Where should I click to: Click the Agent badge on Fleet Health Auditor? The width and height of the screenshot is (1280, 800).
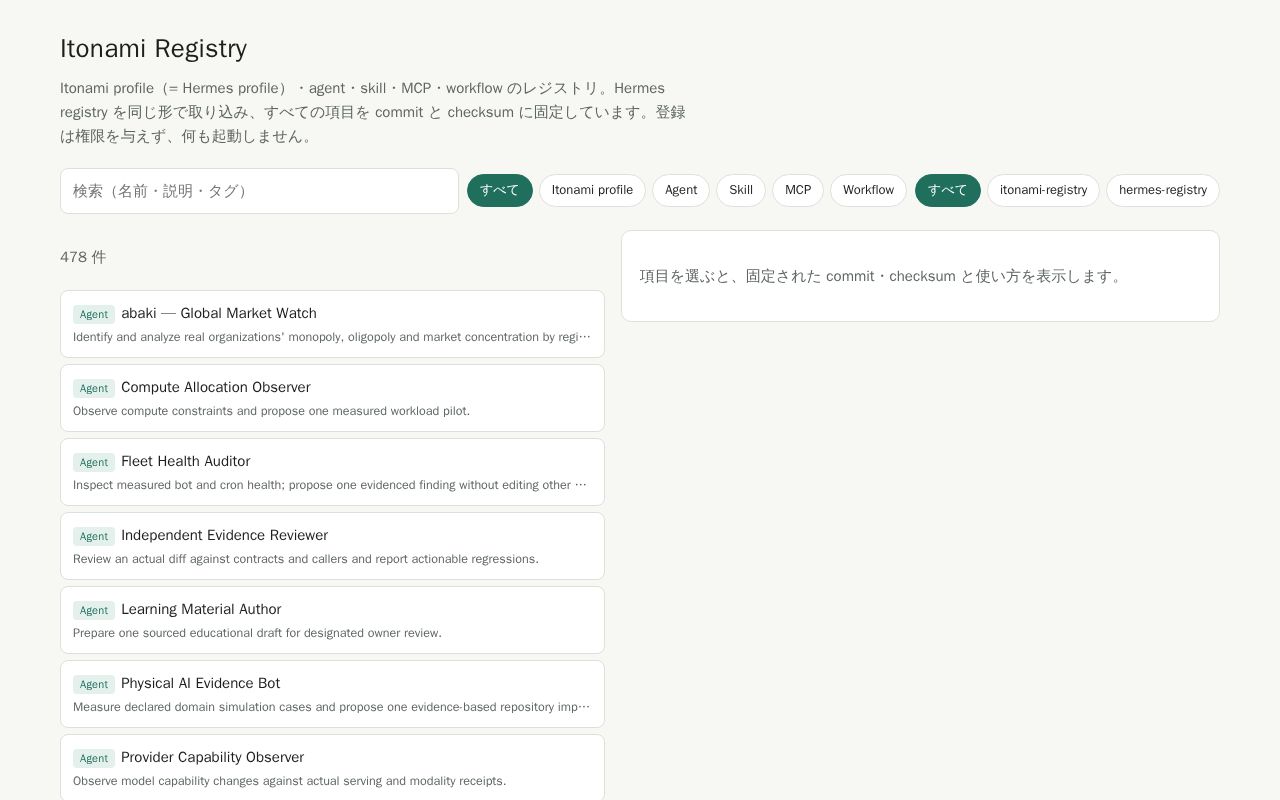tap(94, 462)
